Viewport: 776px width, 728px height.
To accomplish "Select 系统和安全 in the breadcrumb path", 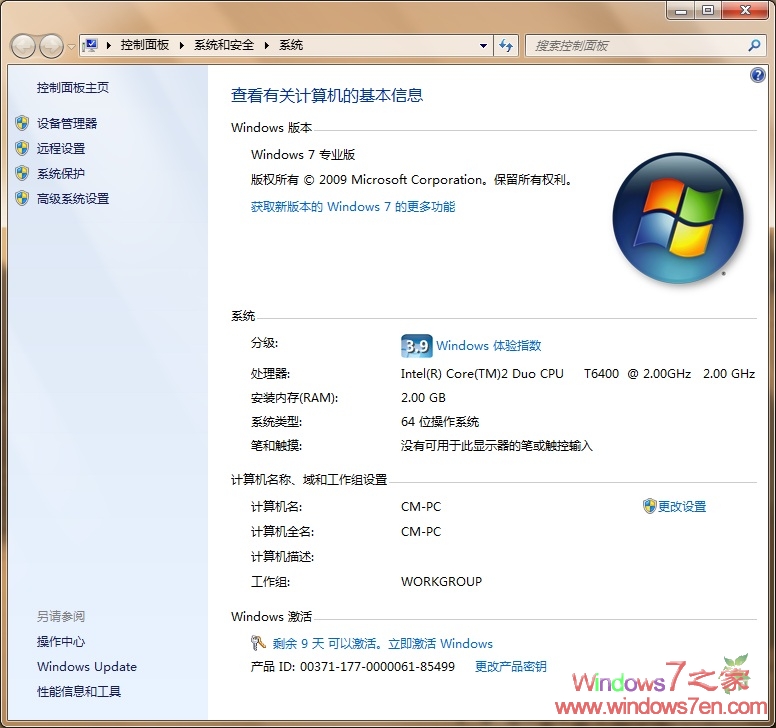I will 224,45.
